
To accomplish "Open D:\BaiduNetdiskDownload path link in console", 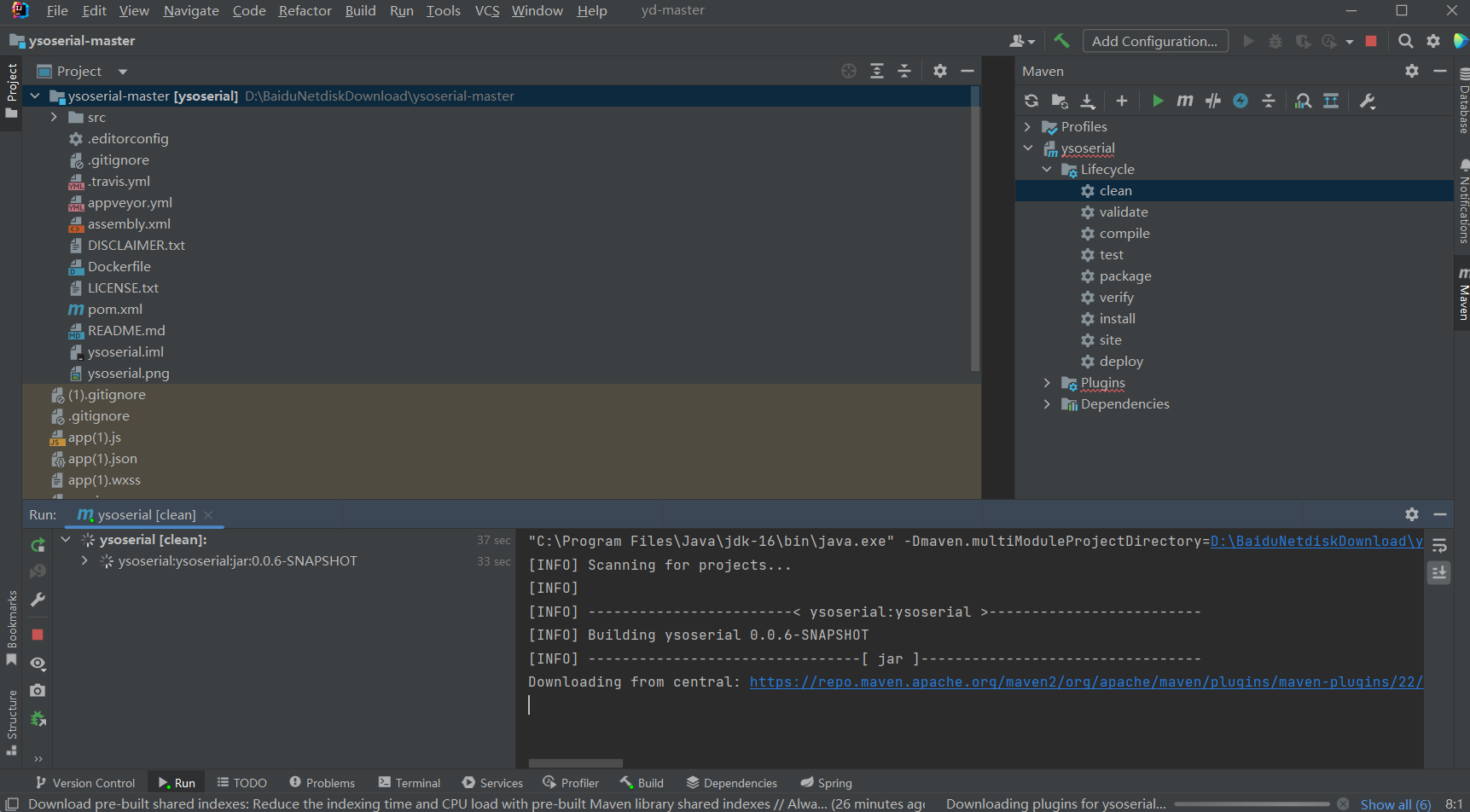I will pos(1316,541).
